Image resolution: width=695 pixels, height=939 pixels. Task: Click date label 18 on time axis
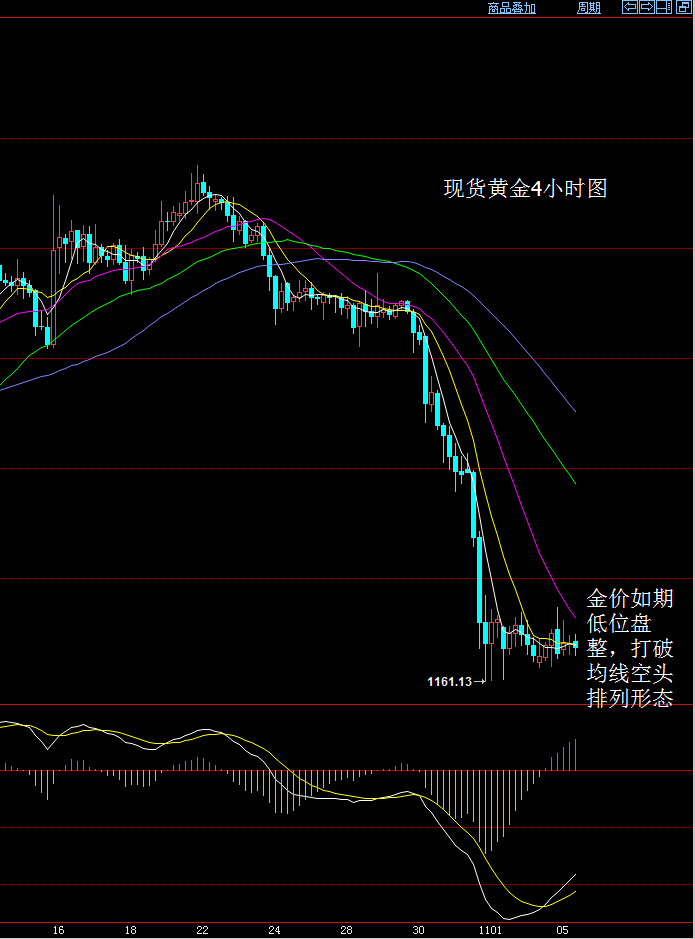coord(130,930)
